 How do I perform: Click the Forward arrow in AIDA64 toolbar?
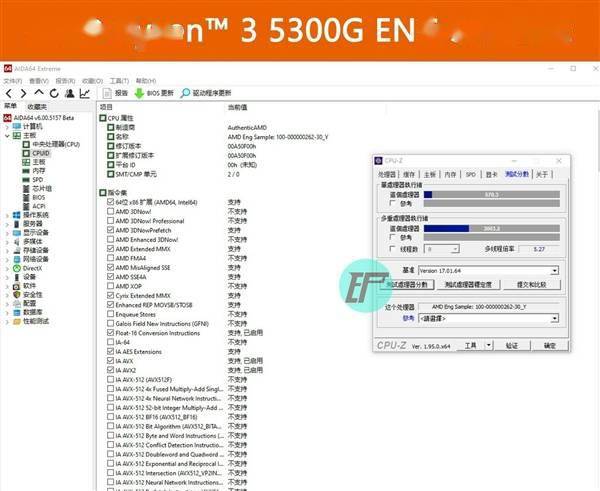pyautogui.click(x=23, y=93)
